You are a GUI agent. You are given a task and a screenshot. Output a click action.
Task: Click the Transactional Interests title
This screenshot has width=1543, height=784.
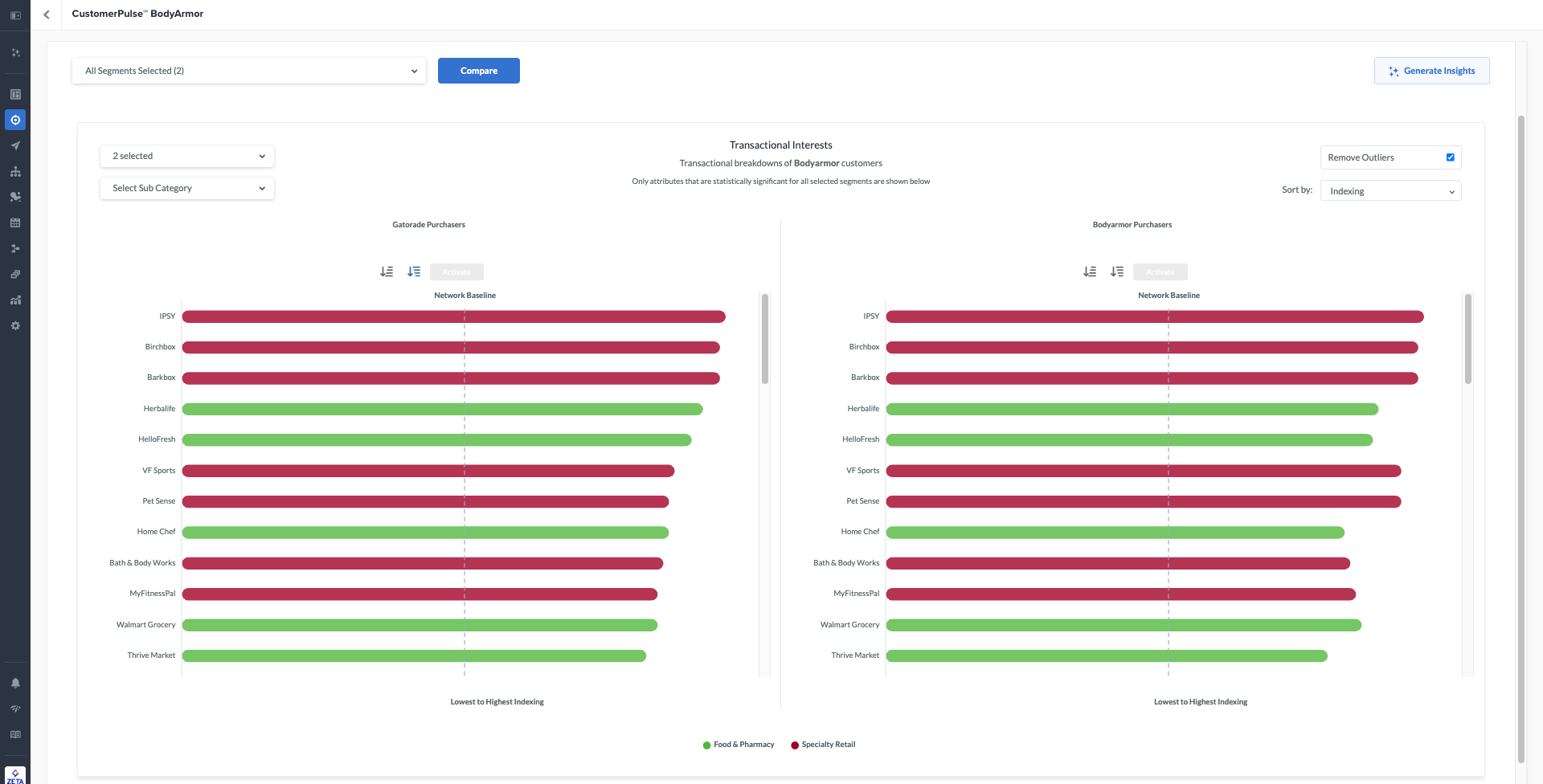(x=781, y=145)
